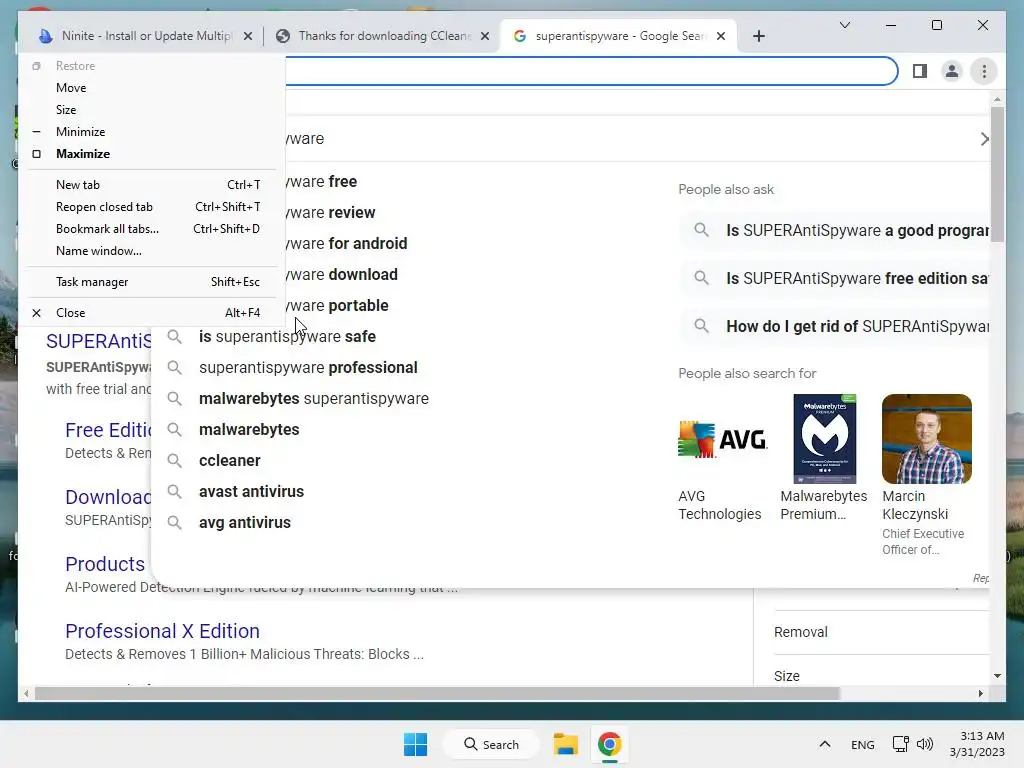Image resolution: width=1024 pixels, height=768 pixels.
Task: Open the tab search dropdown chevron
Action: 844,25
